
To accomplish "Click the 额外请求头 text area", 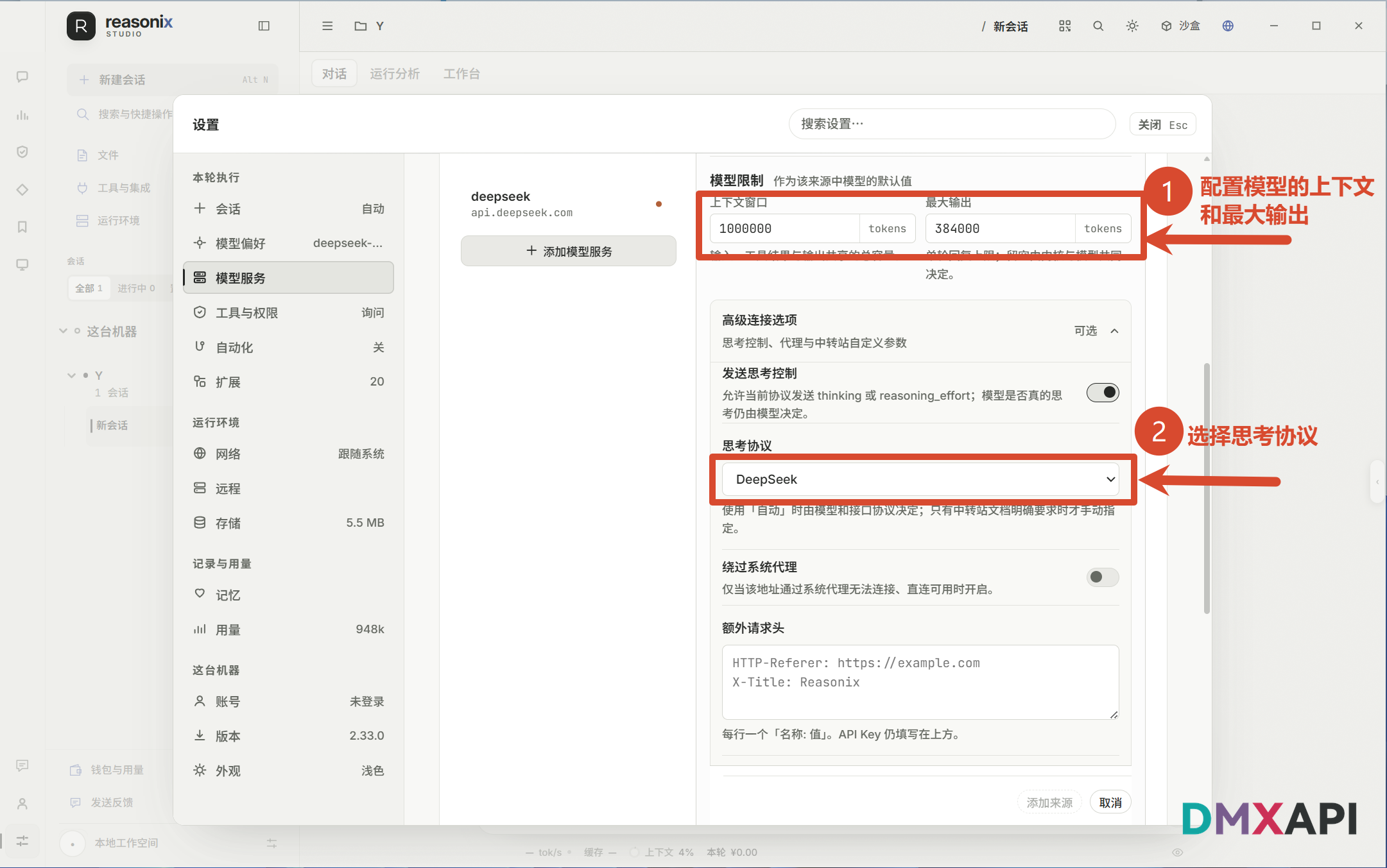I will (920, 682).
